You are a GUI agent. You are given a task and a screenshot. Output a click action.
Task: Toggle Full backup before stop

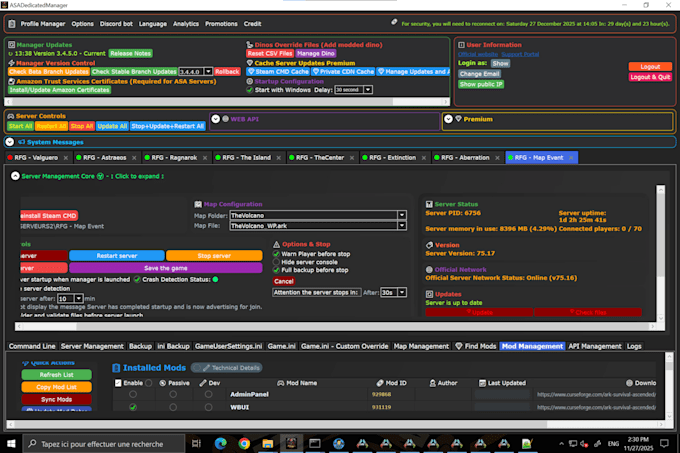pyautogui.click(x=276, y=270)
